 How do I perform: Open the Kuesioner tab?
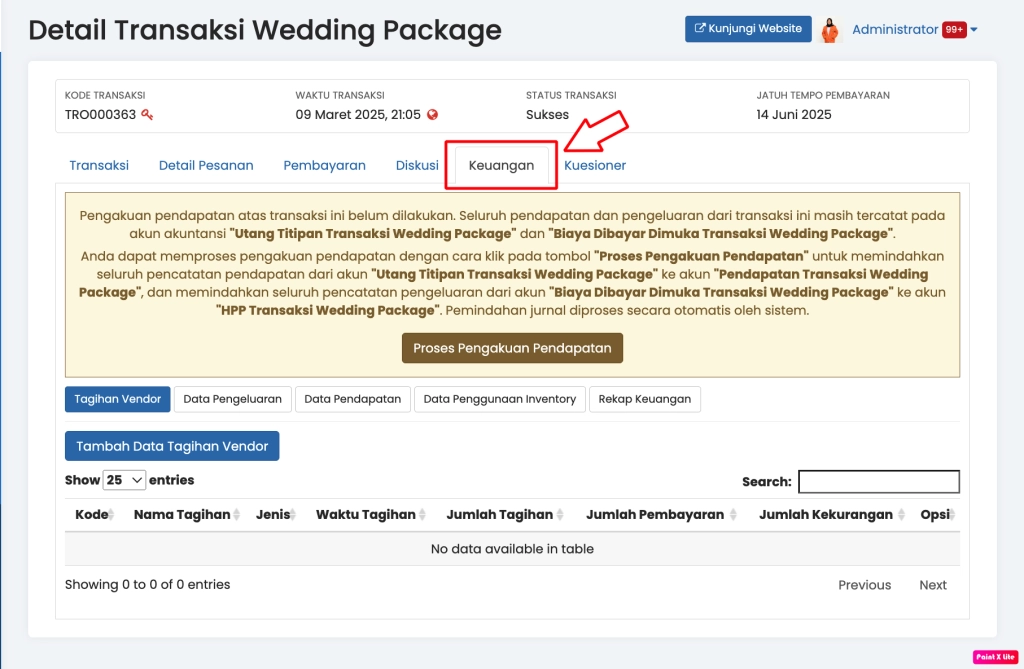595,166
